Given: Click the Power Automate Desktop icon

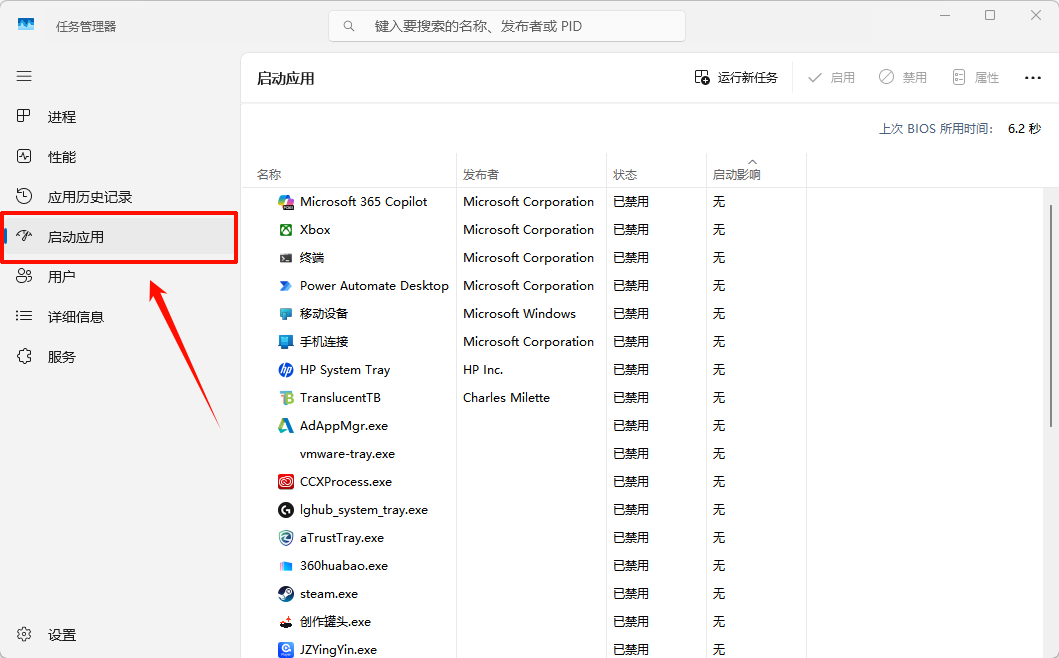Looking at the screenshot, I should (286, 286).
